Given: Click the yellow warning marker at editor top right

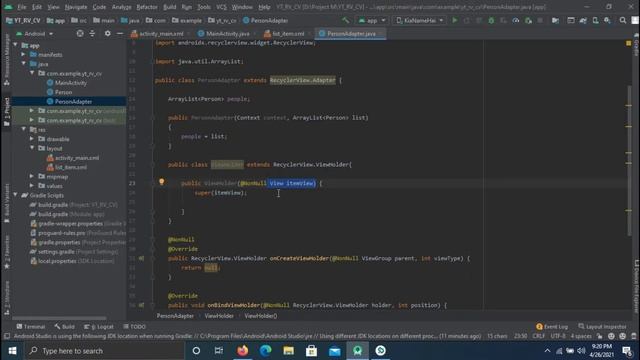Looking at the screenshot, I should click(x=629, y=43).
